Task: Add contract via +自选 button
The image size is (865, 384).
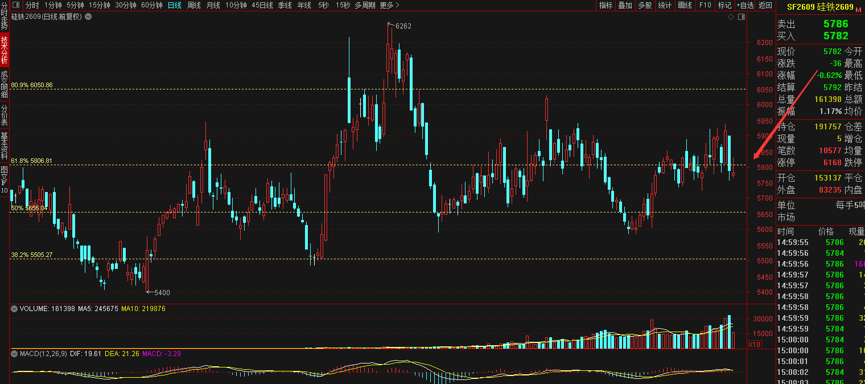Action: pos(745,5)
